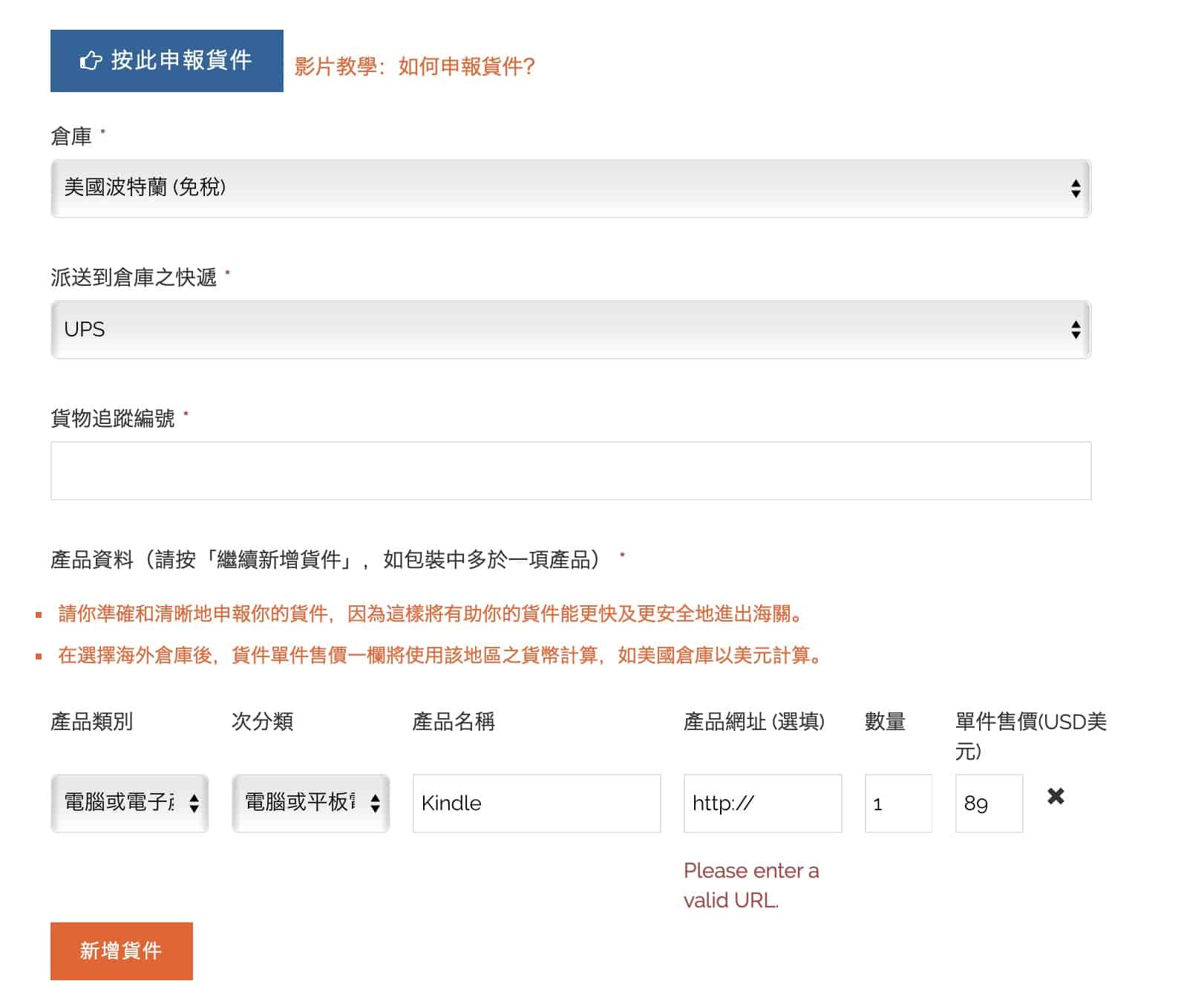Select the http:// product URL field
This screenshot has width=1204, height=1007.
coord(762,803)
